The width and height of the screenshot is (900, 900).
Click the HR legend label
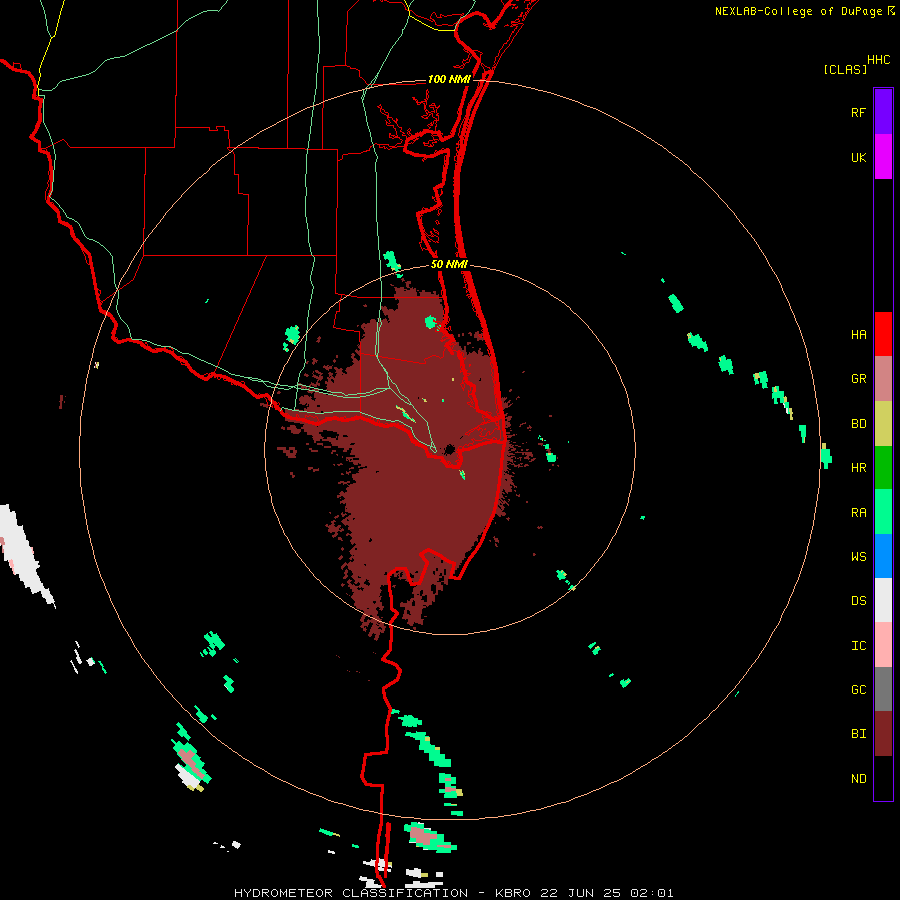pyautogui.click(x=858, y=468)
